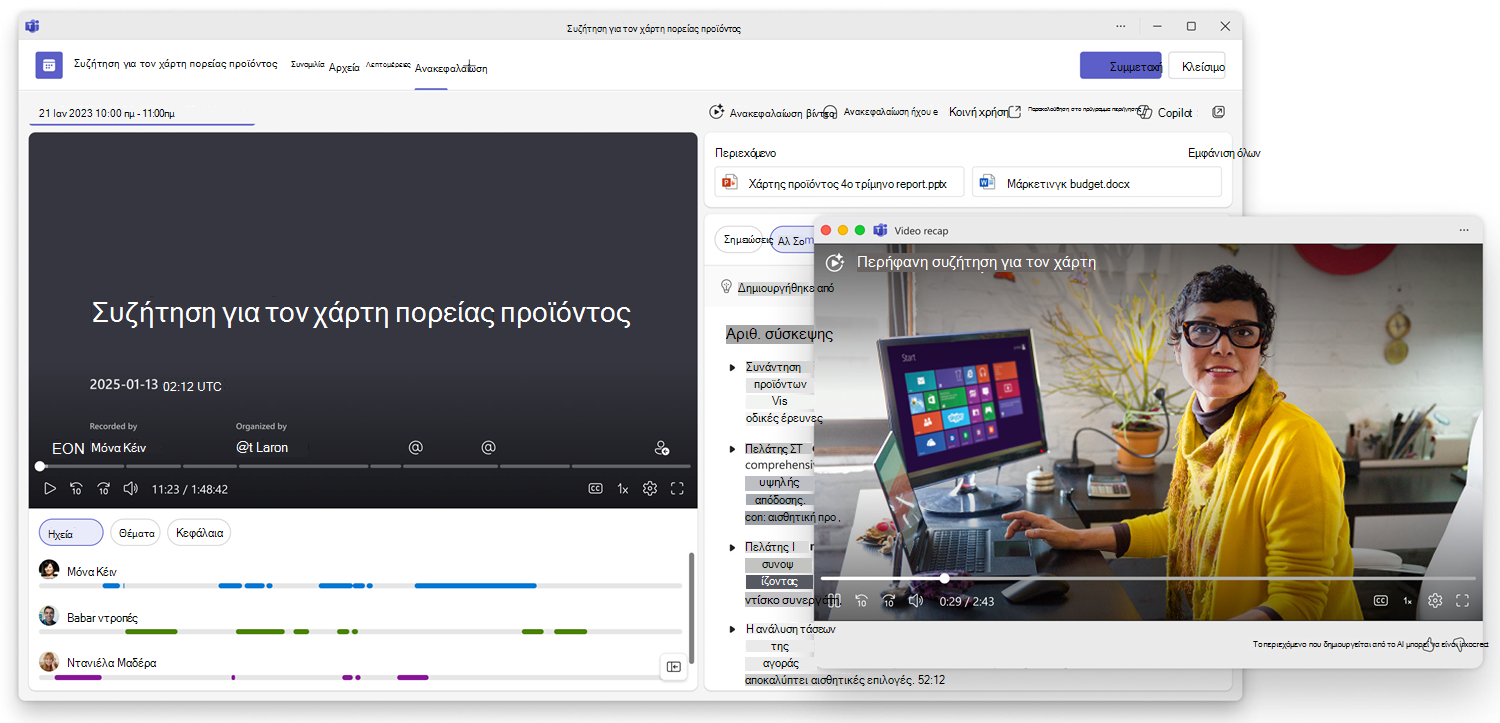Screen dimensions: 1500x723
Task: Click Ντανιέλα Μαδέρα speaker avatar
Action: [x=49, y=662]
